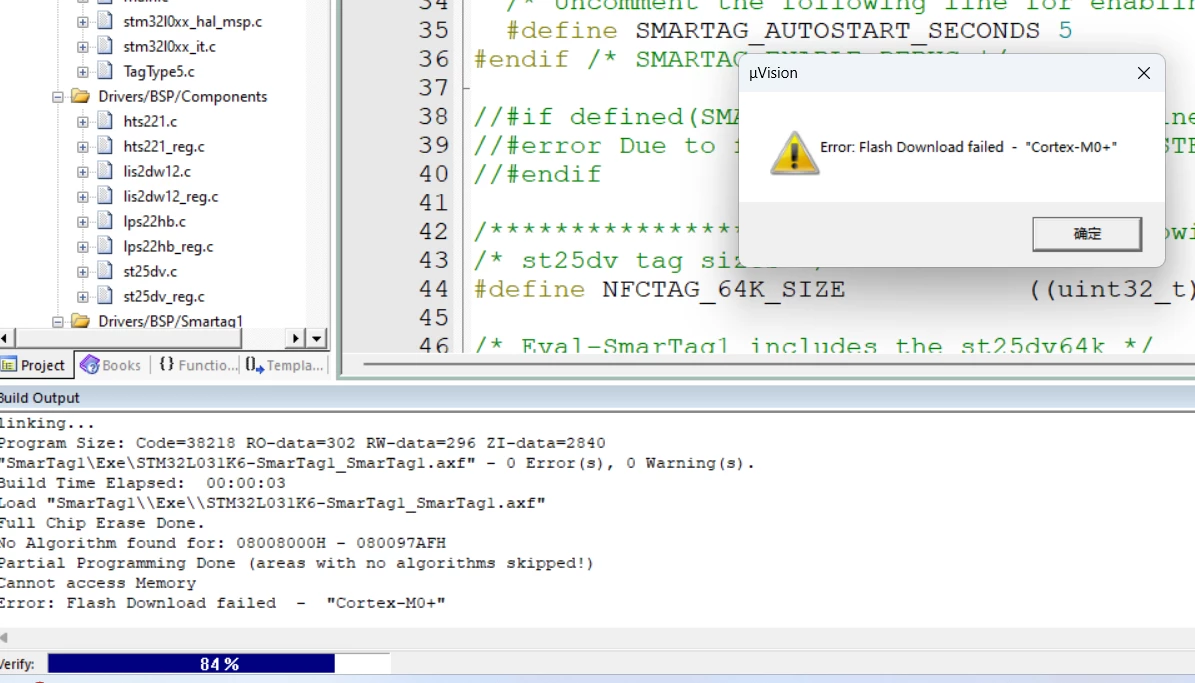Click the '//#endif' comment on line 40

537,175
